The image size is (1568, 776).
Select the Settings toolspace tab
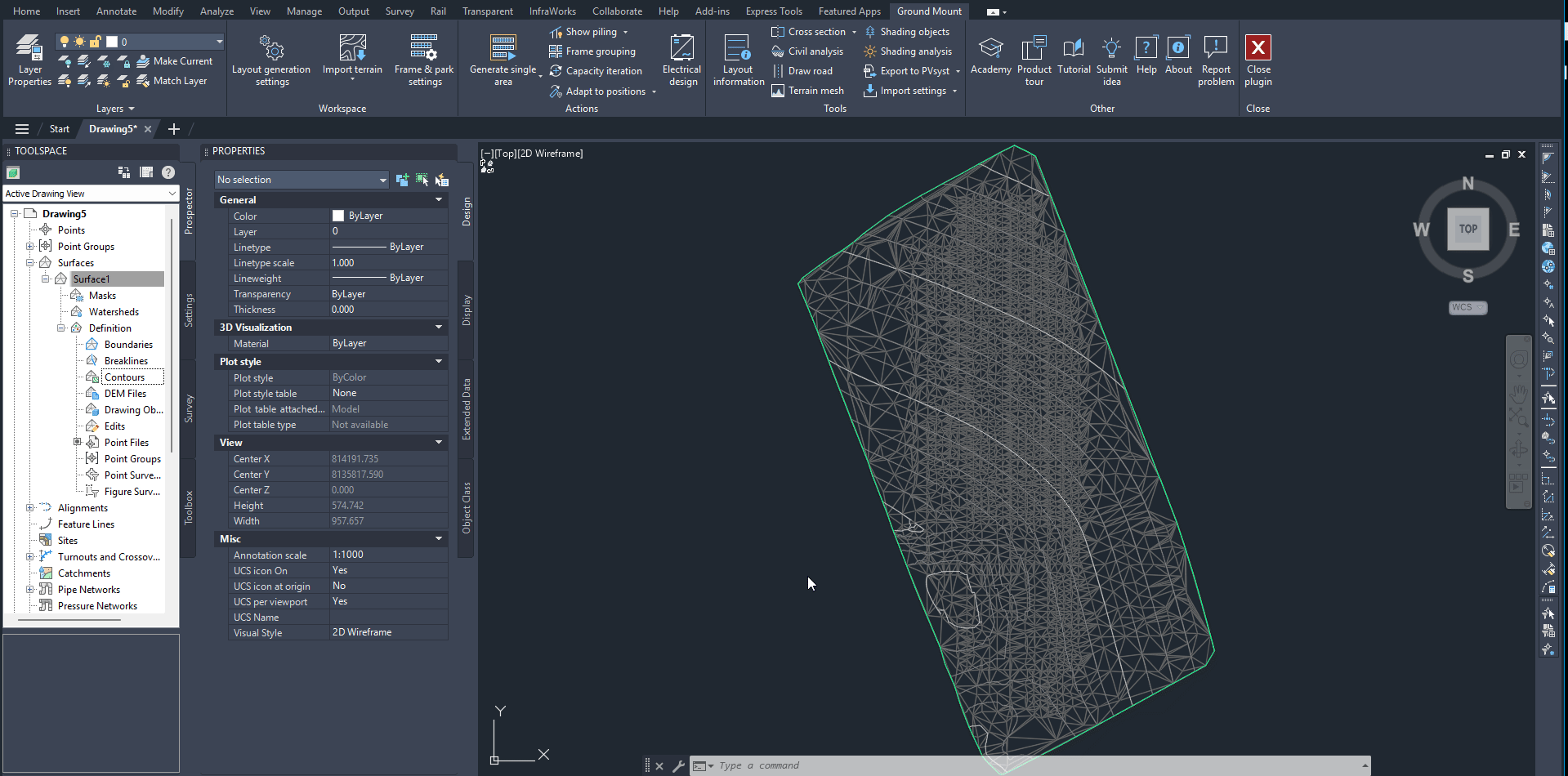point(189,310)
